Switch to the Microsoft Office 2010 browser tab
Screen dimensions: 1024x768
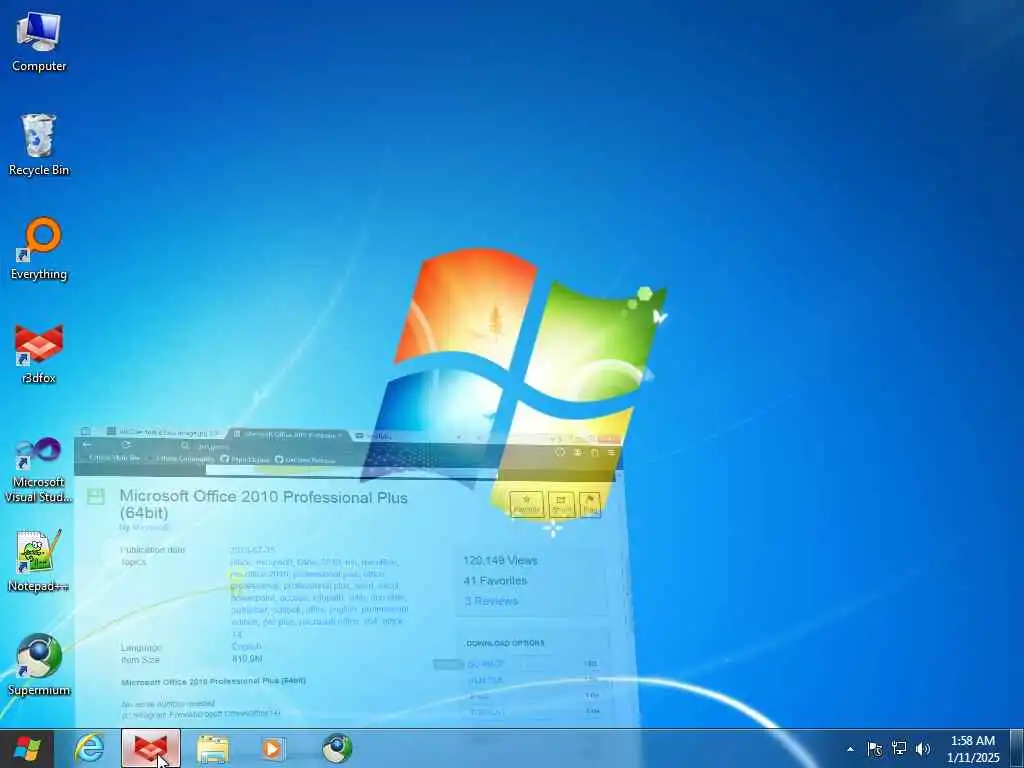coord(288,434)
